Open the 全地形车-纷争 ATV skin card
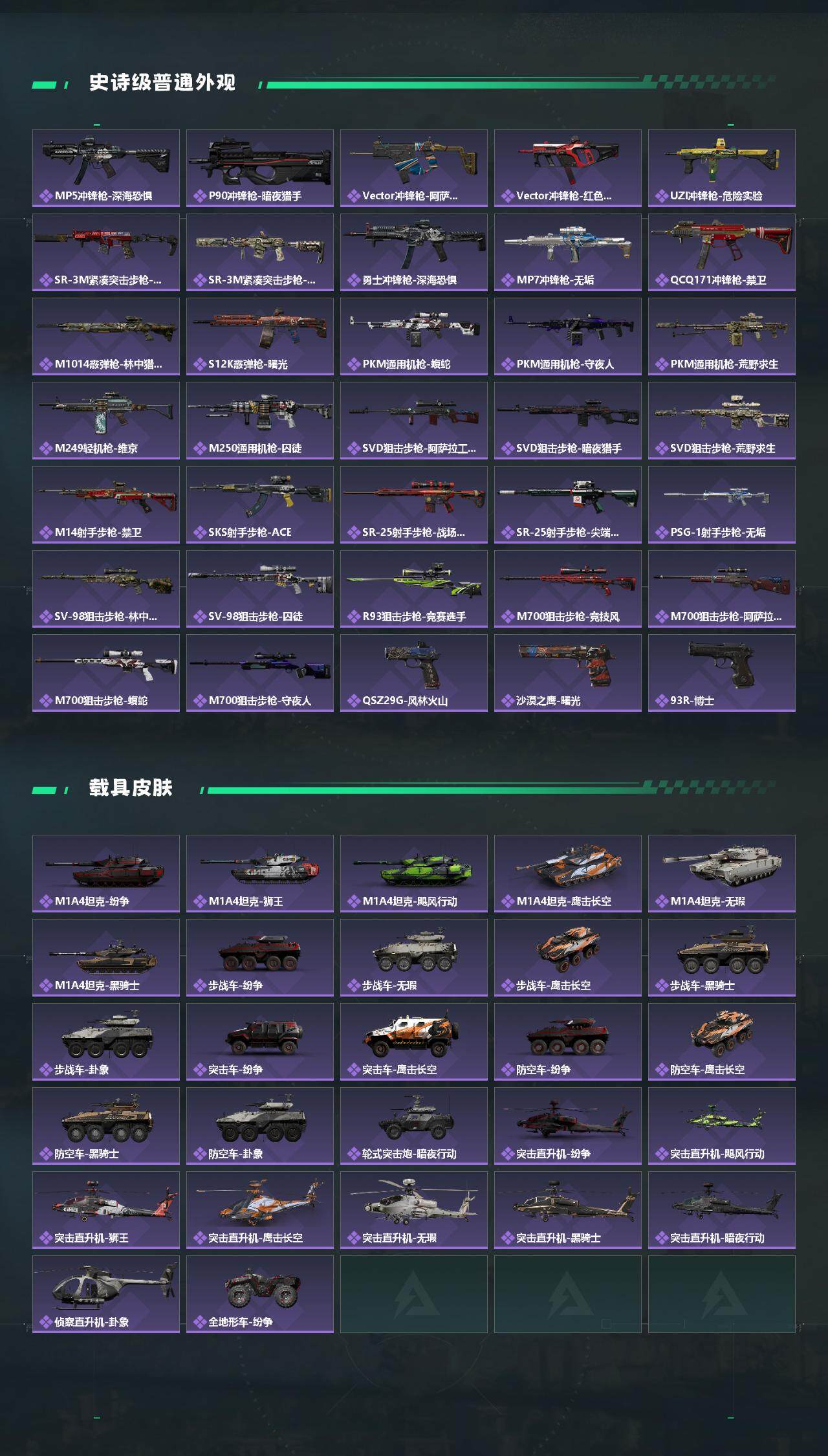 click(x=260, y=1294)
